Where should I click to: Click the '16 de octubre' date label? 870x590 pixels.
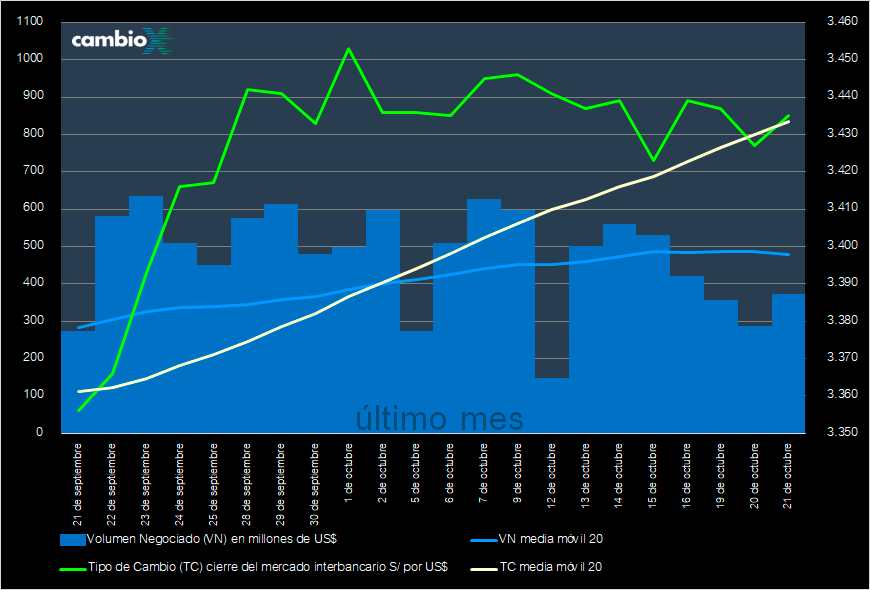(x=687, y=476)
